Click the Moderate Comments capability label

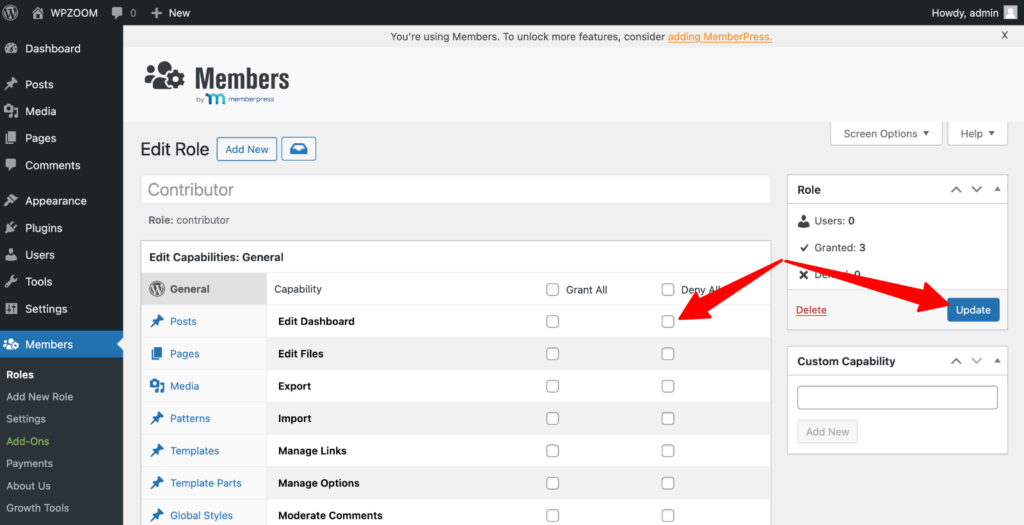coord(330,515)
